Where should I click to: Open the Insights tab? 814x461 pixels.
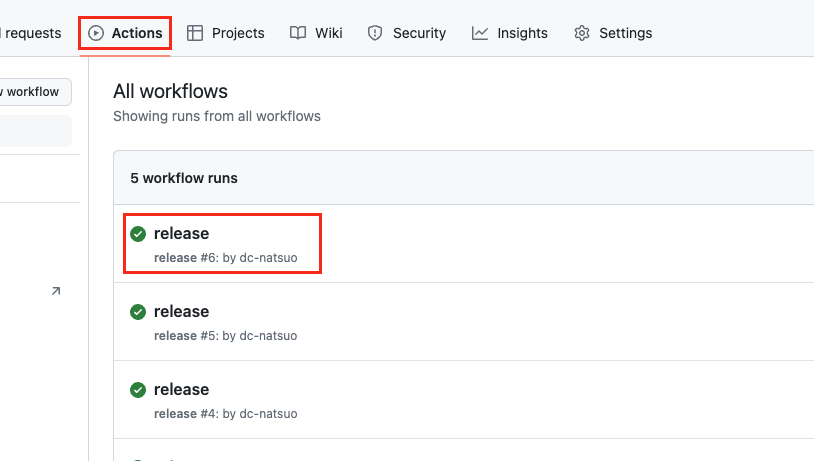pyautogui.click(x=509, y=33)
